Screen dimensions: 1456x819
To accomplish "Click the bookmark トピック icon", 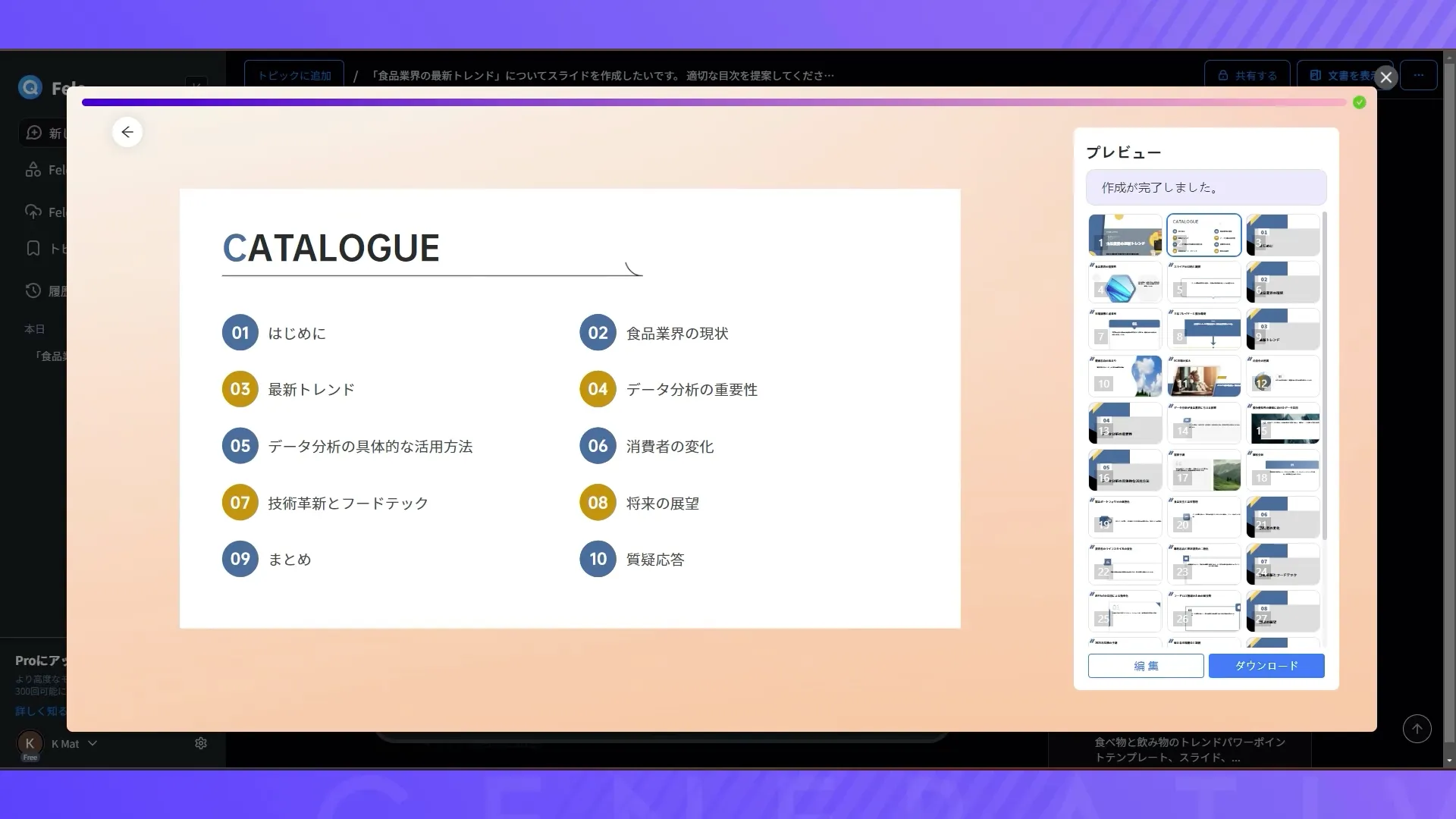I will pos(34,249).
